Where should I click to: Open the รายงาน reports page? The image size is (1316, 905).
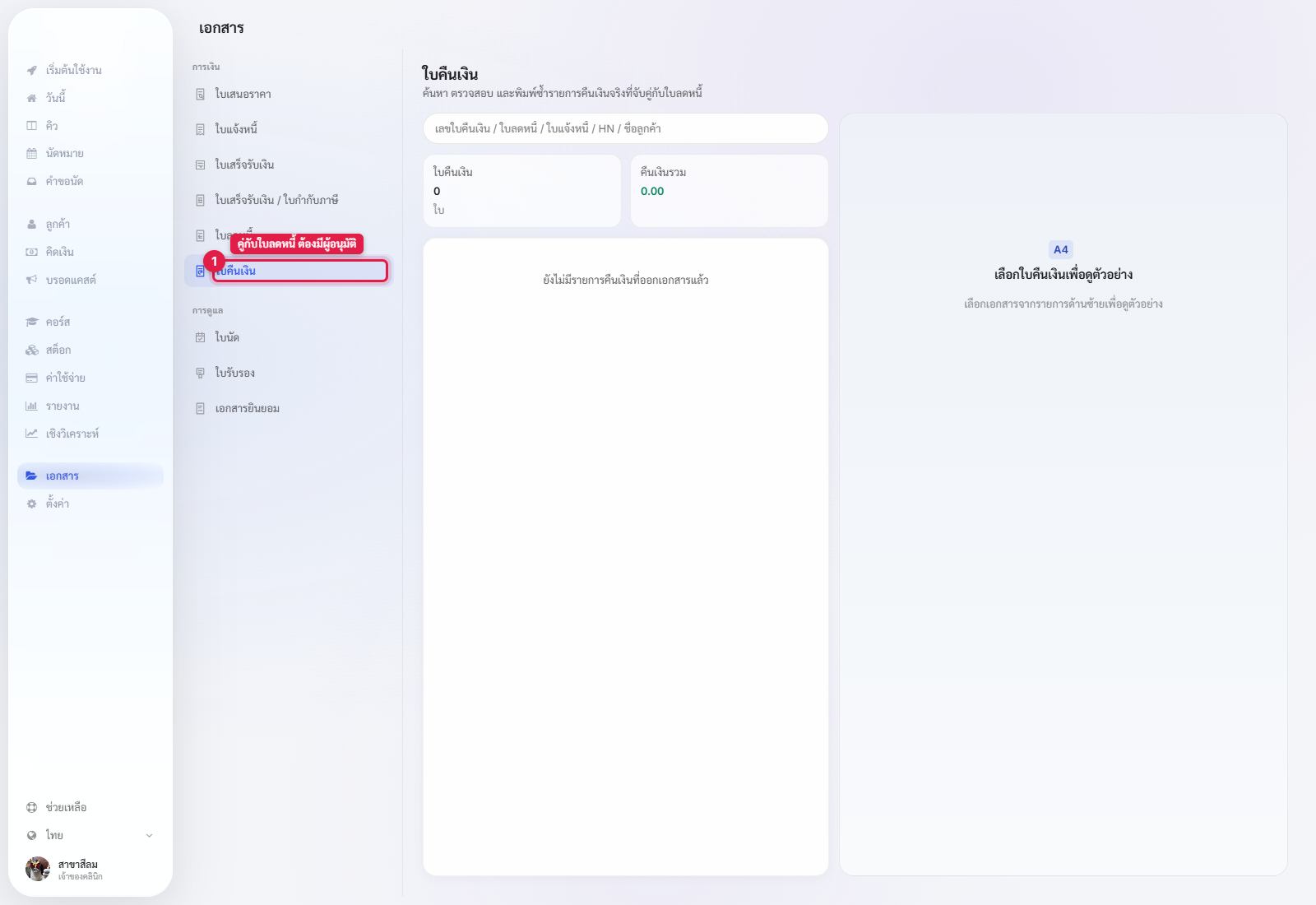(90, 406)
